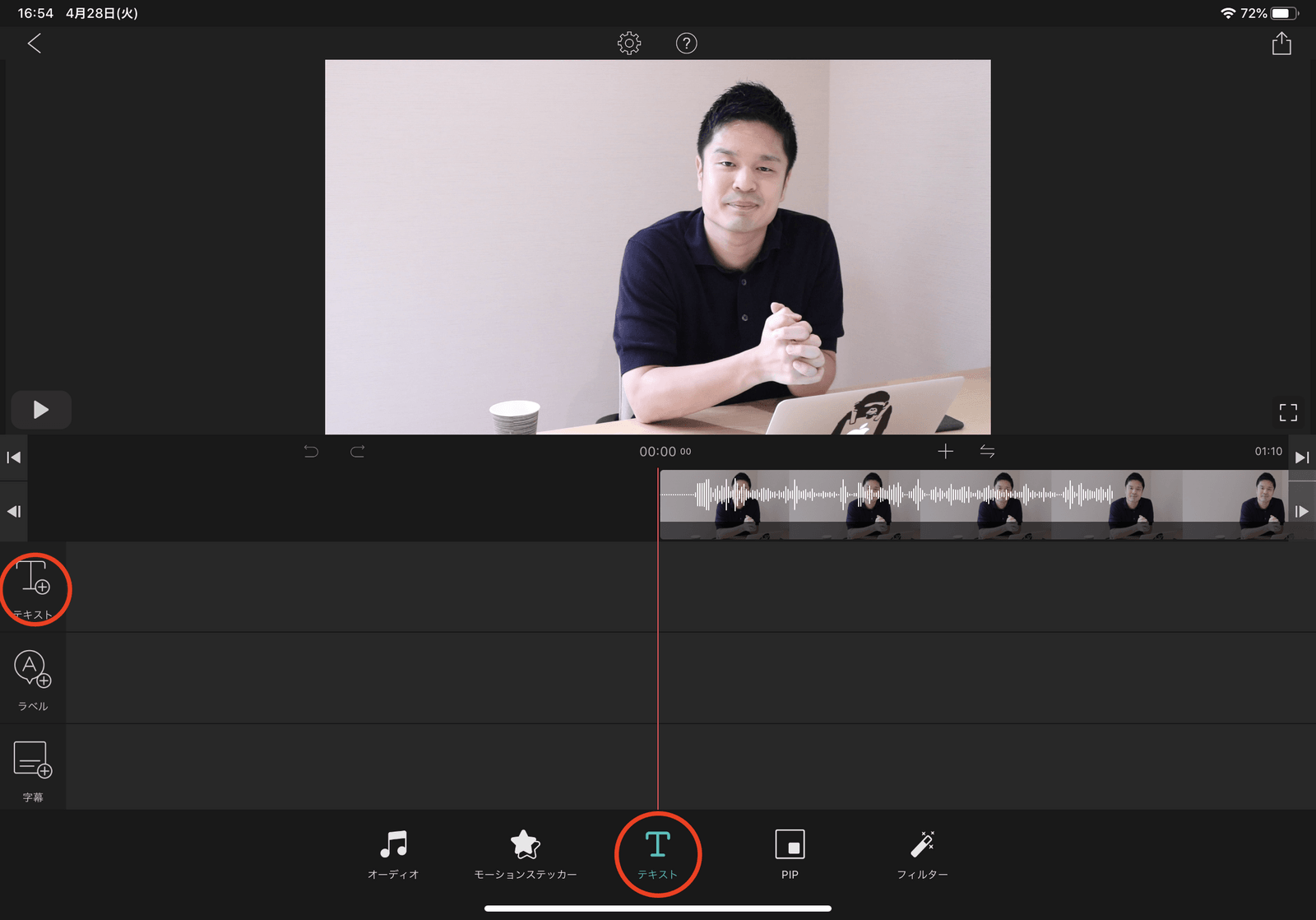Go back using the left chevron arrow
1316x920 pixels.
point(35,44)
